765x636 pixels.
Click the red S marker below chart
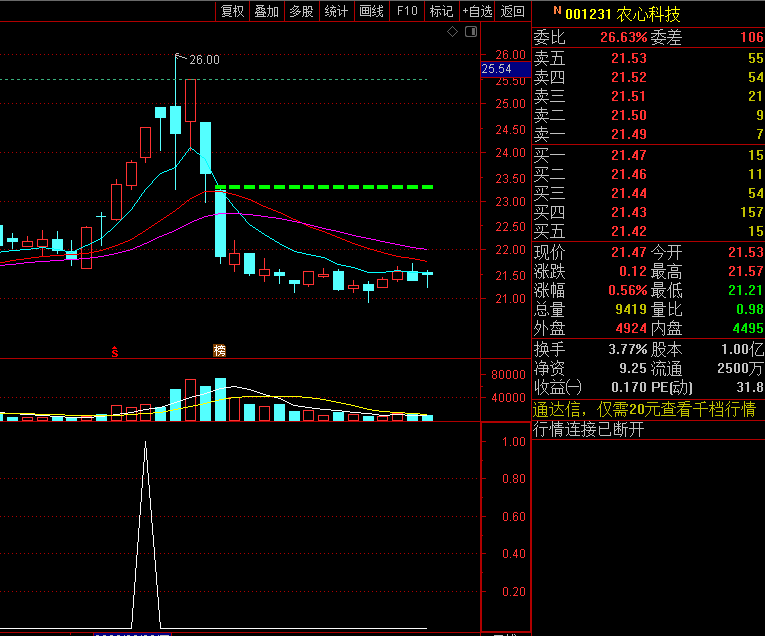[115, 351]
